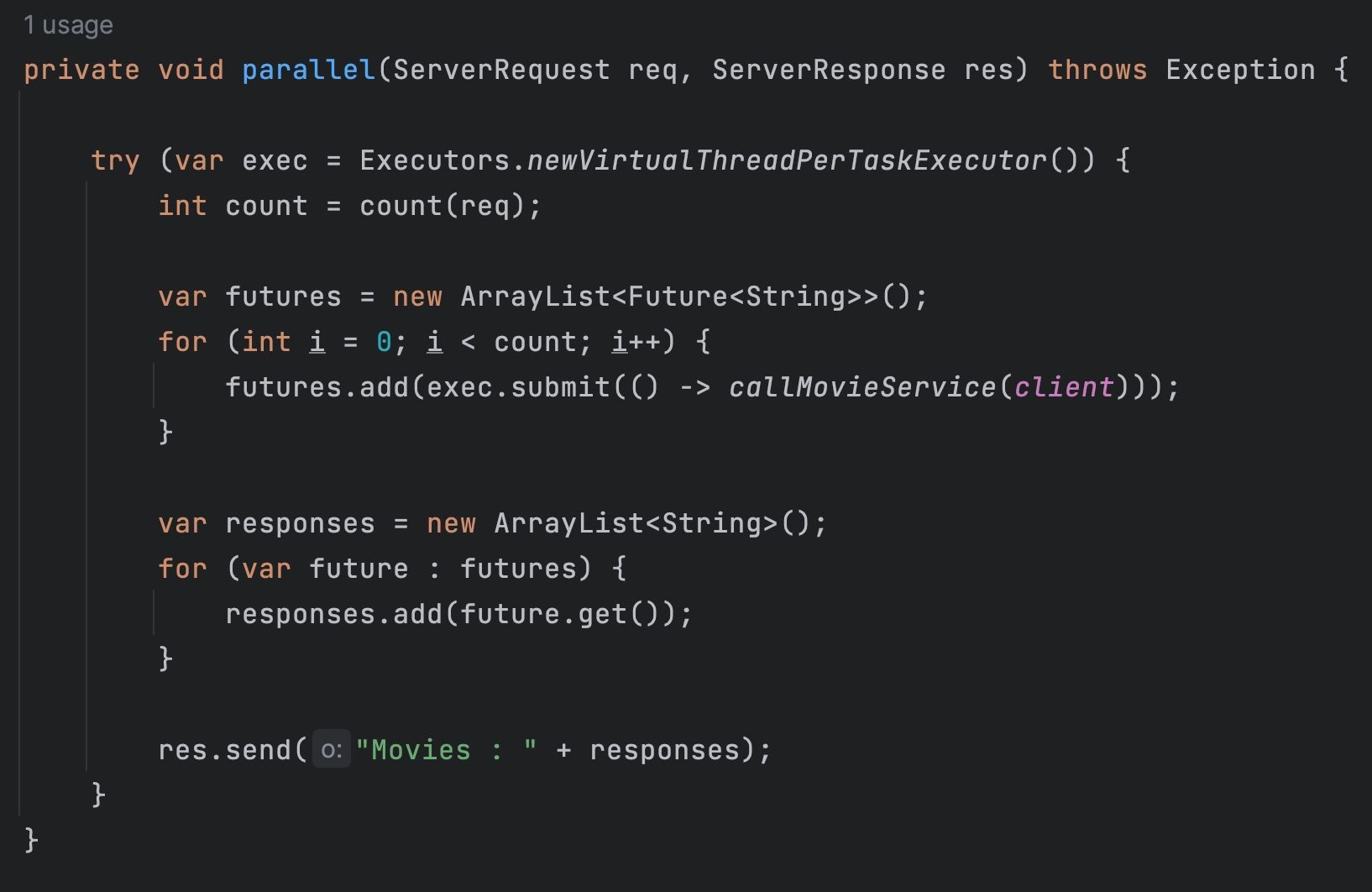Image resolution: width=1372 pixels, height=892 pixels.
Task: Click the "o:" parameter hint in res.send
Action: coord(332,750)
